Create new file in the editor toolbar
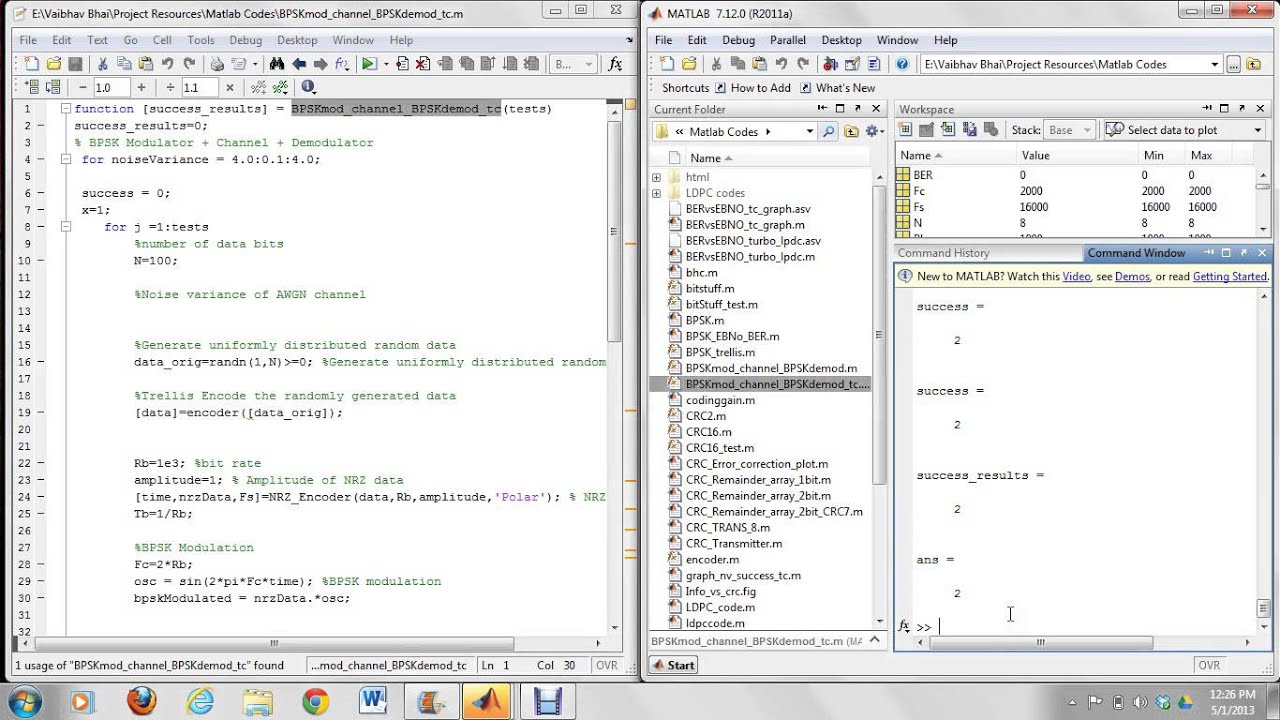Screen dimensions: 1280x720 click(x=32, y=64)
